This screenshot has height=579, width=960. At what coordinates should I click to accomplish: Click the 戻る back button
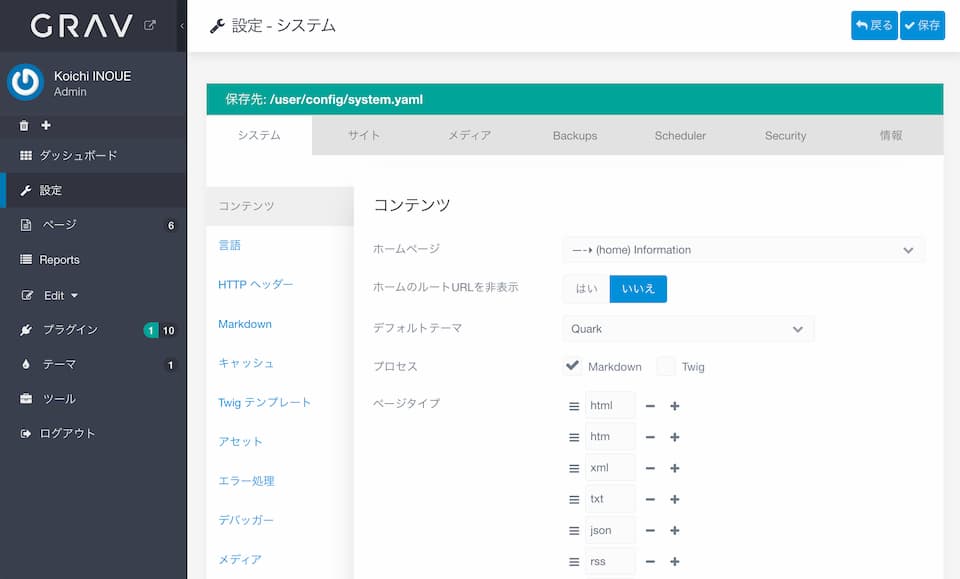[x=874, y=25]
